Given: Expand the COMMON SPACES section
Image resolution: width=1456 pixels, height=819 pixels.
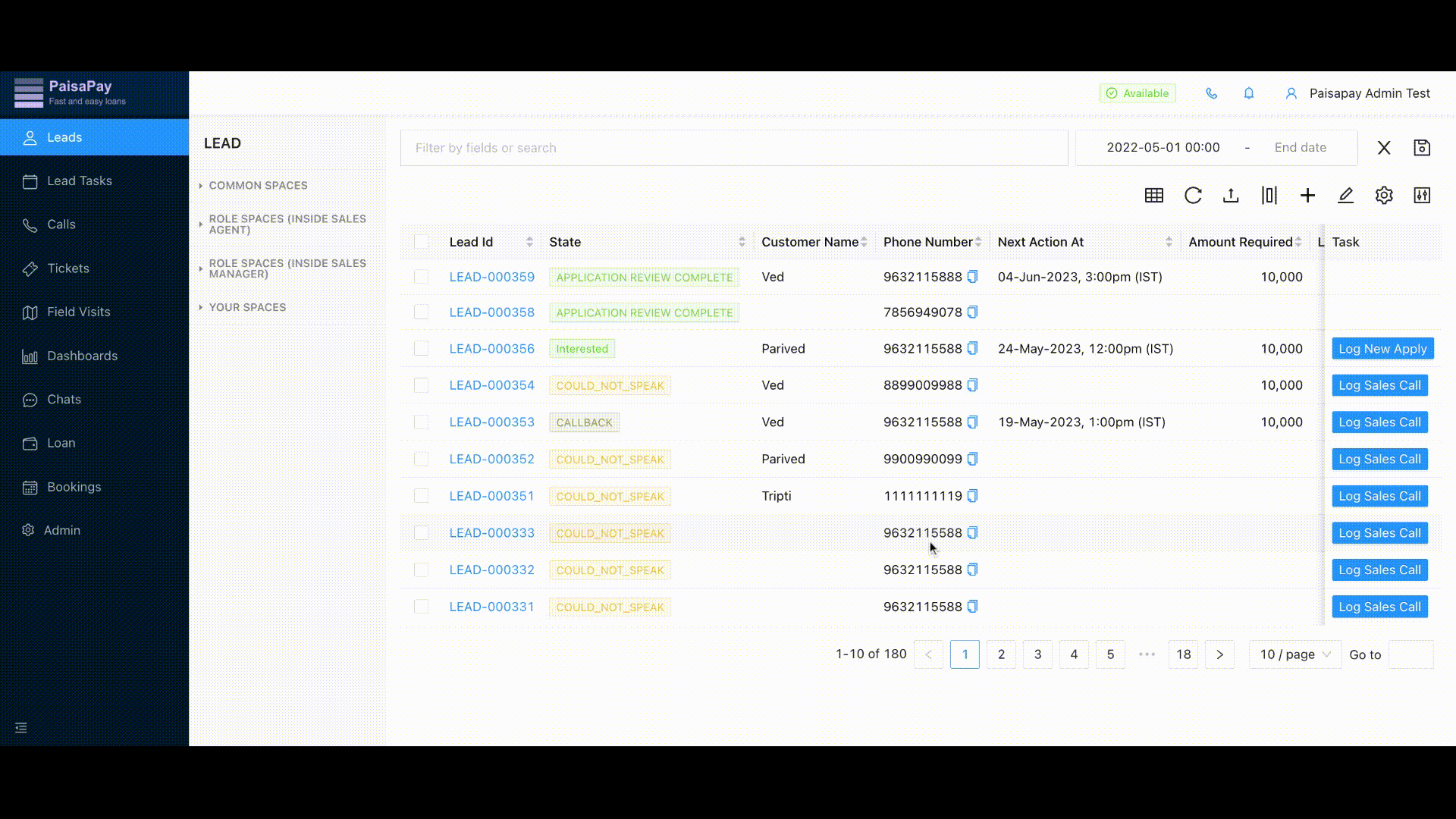Looking at the screenshot, I should pyautogui.click(x=258, y=185).
